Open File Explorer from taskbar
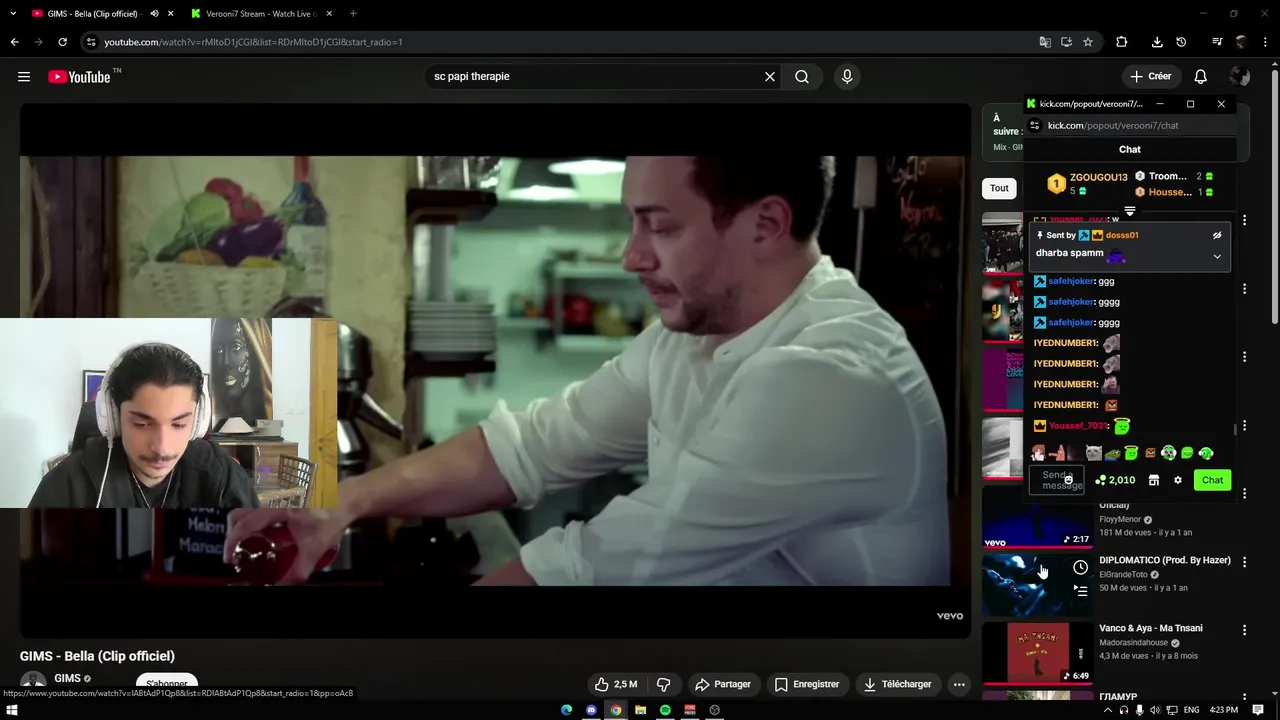1280x720 pixels. tap(640, 710)
